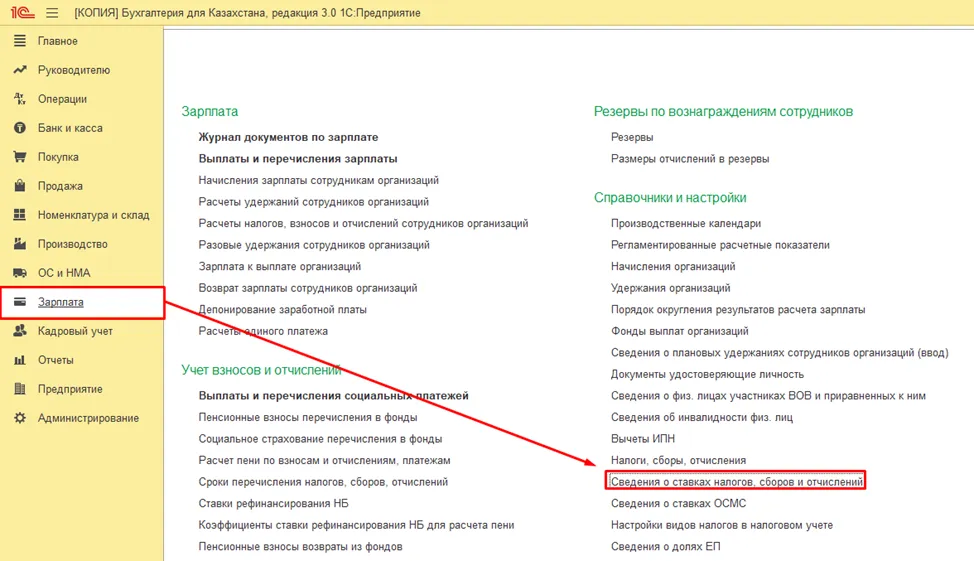Click the Банк и касса icon
The height and width of the screenshot is (561, 974).
click(20, 128)
